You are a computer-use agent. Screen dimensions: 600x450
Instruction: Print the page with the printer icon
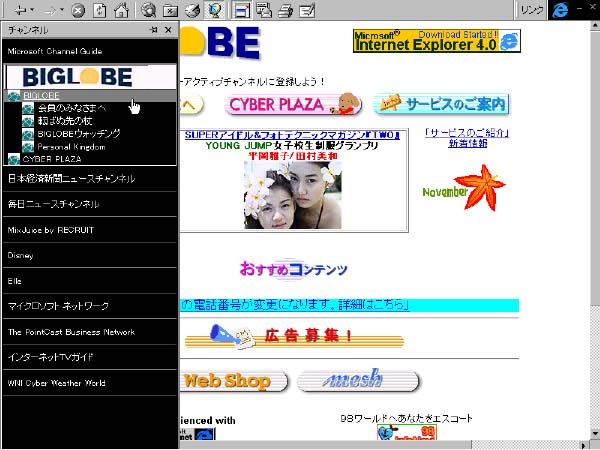285,10
